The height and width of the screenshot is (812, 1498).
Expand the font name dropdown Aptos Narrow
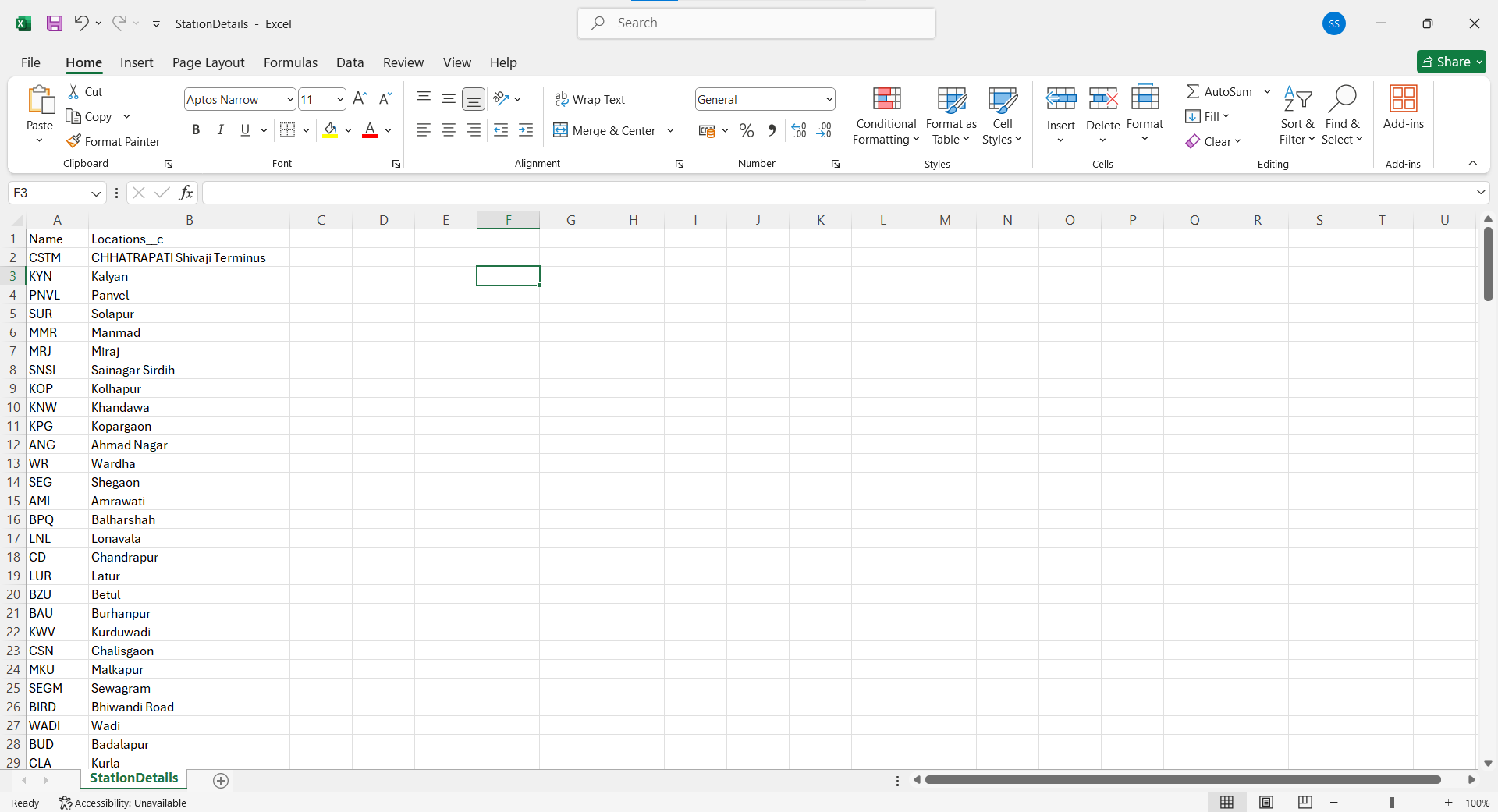[289, 99]
